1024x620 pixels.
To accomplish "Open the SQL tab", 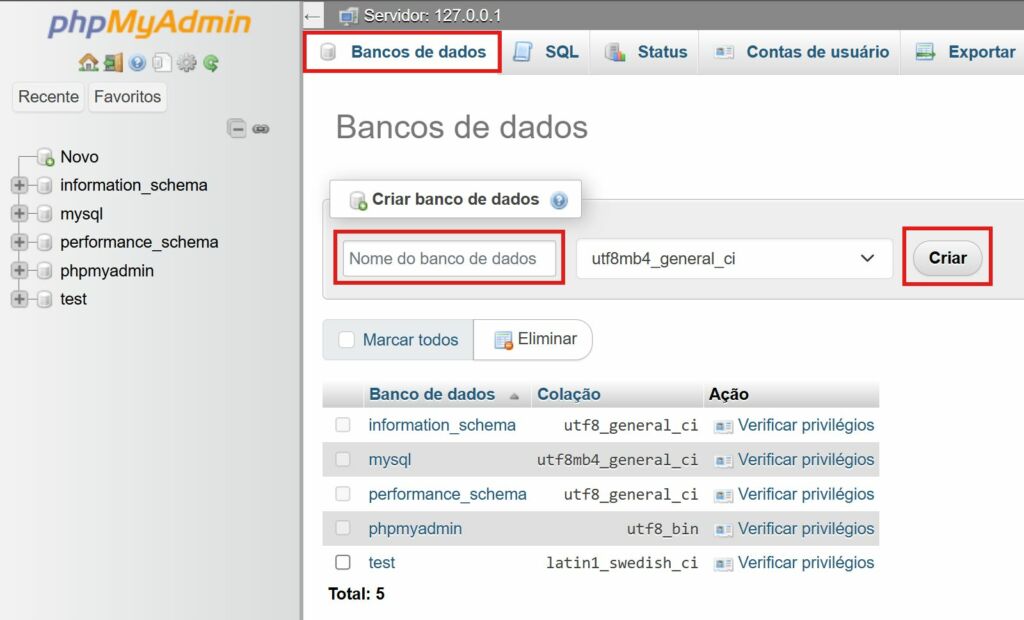I will point(545,52).
